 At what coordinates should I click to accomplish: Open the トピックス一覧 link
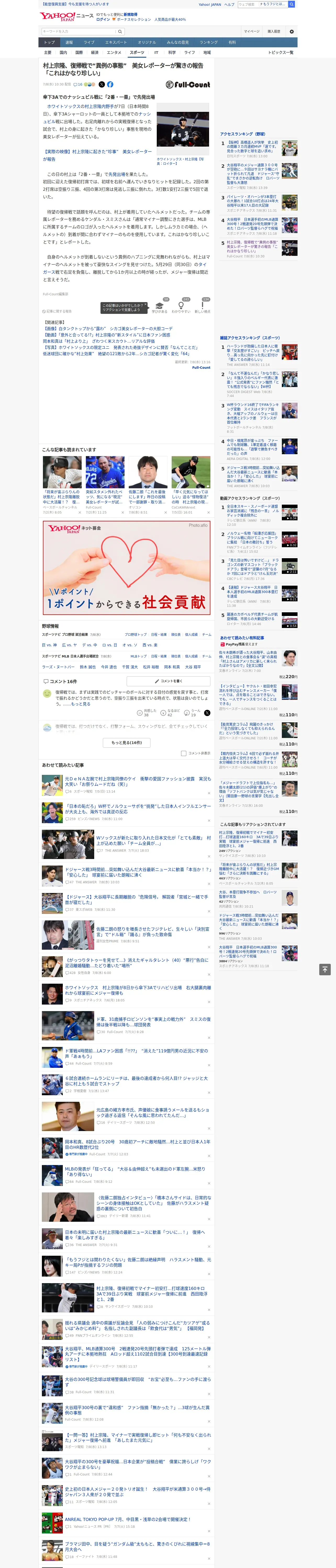[x=281, y=52]
